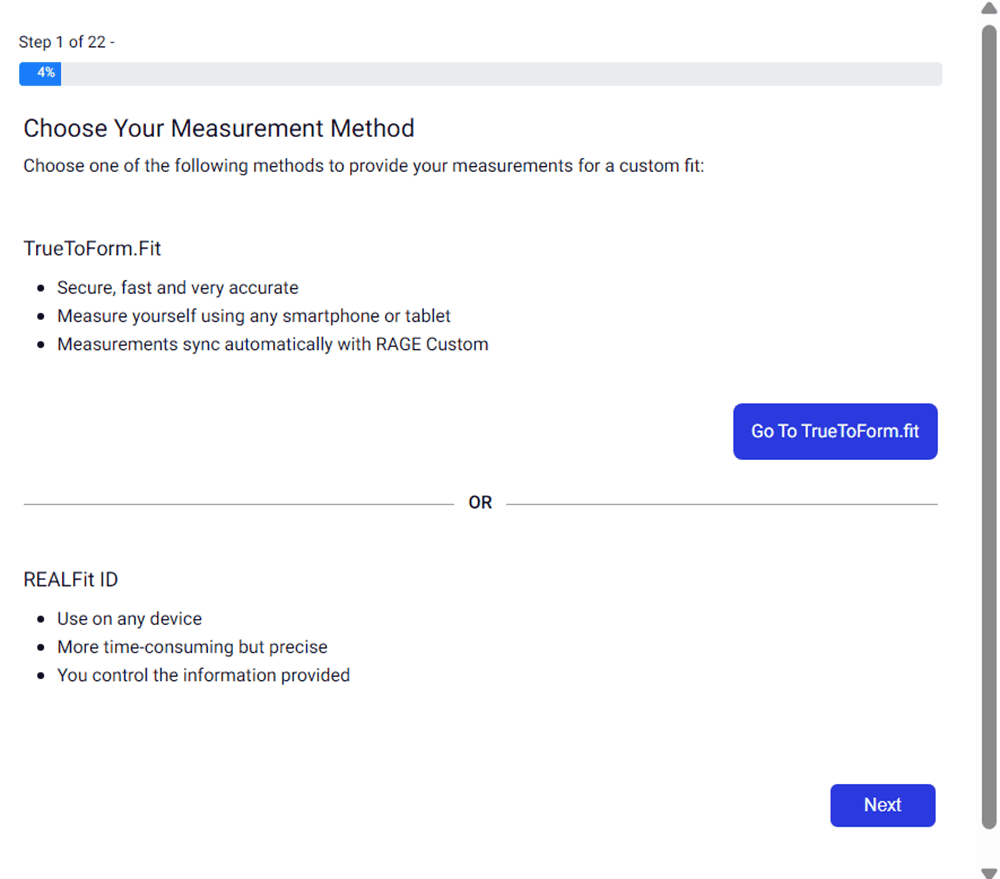
Task: Click the bullet dot before 'Use on any device'
Action: (x=40, y=620)
